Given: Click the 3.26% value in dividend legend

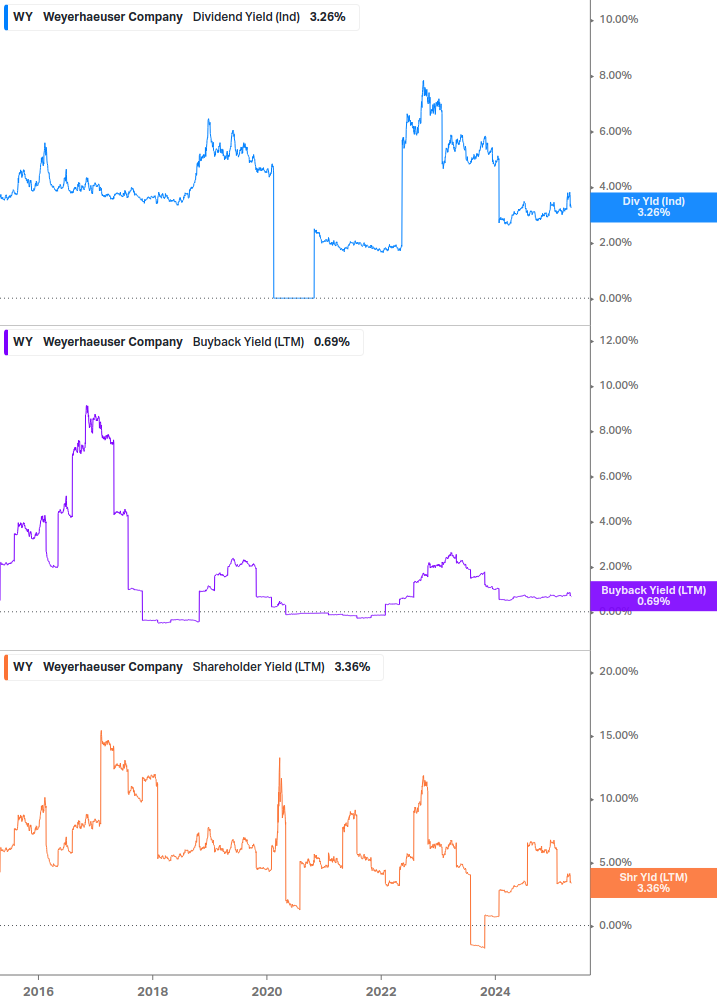Looking at the screenshot, I should tap(327, 17).
